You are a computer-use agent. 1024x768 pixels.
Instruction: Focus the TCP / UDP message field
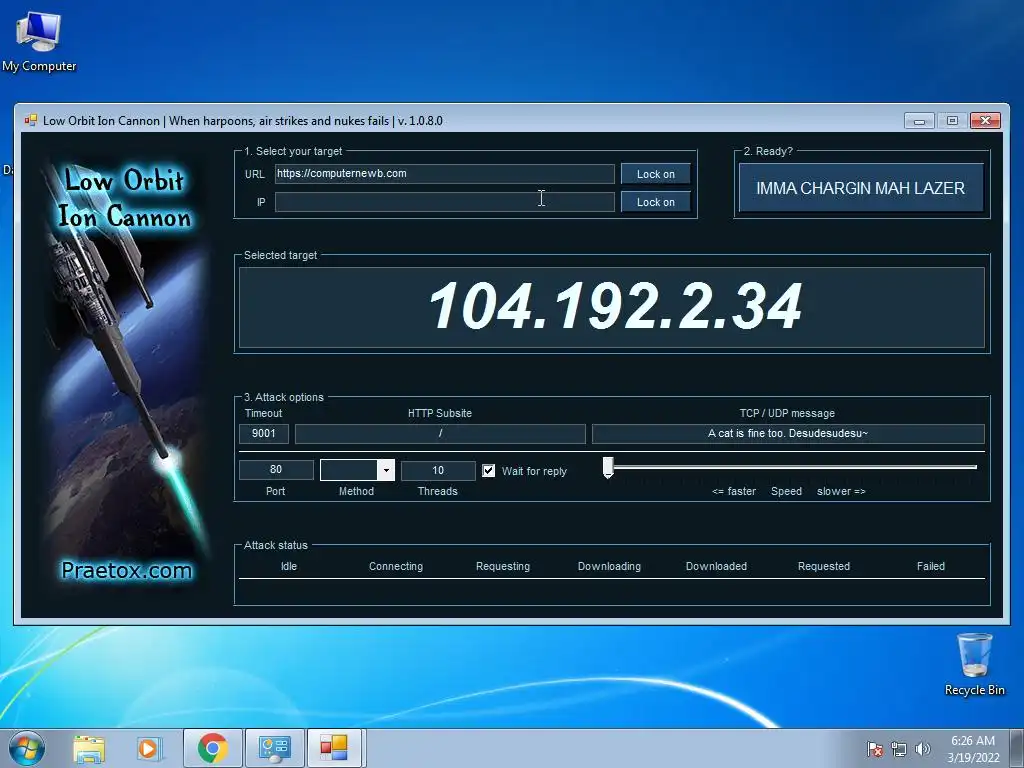788,434
